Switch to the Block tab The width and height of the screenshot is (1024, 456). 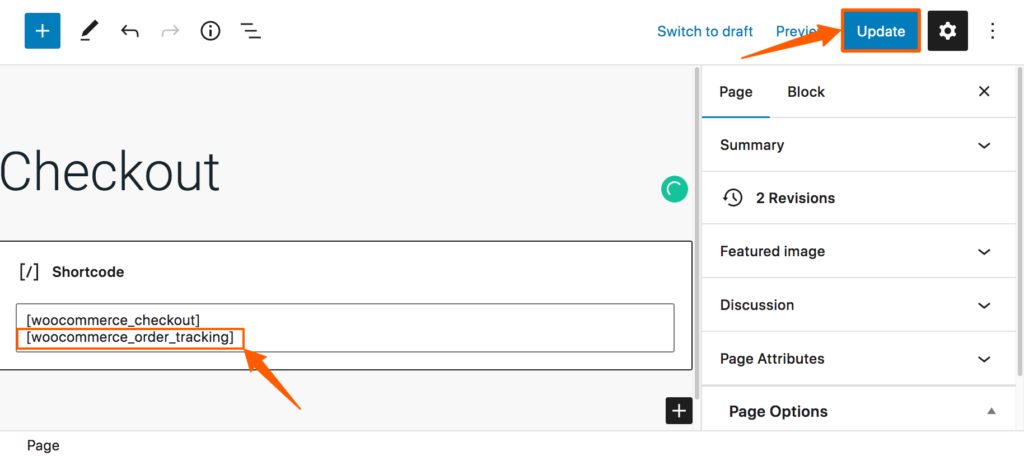click(x=806, y=92)
